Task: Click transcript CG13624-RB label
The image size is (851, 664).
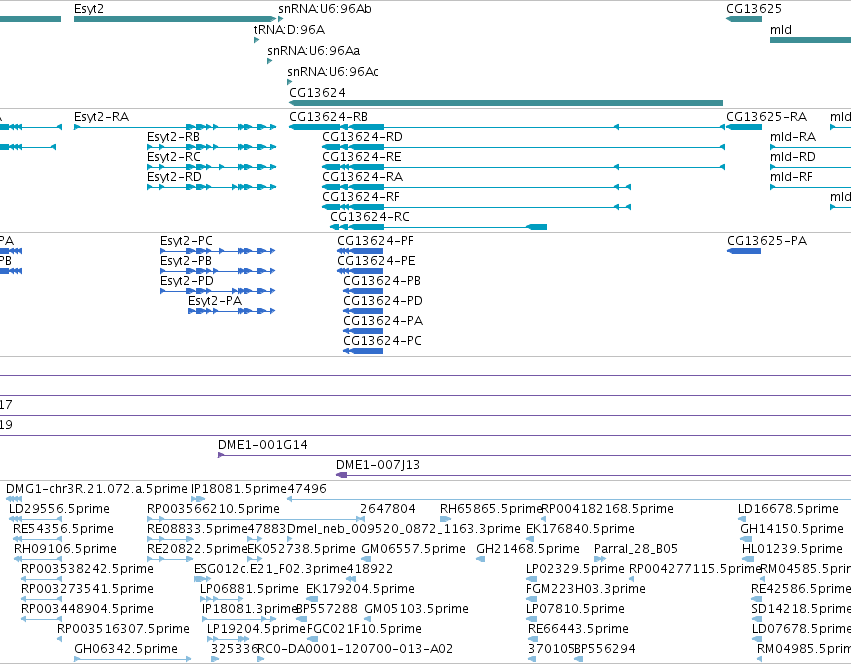Action: tap(328, 117)
